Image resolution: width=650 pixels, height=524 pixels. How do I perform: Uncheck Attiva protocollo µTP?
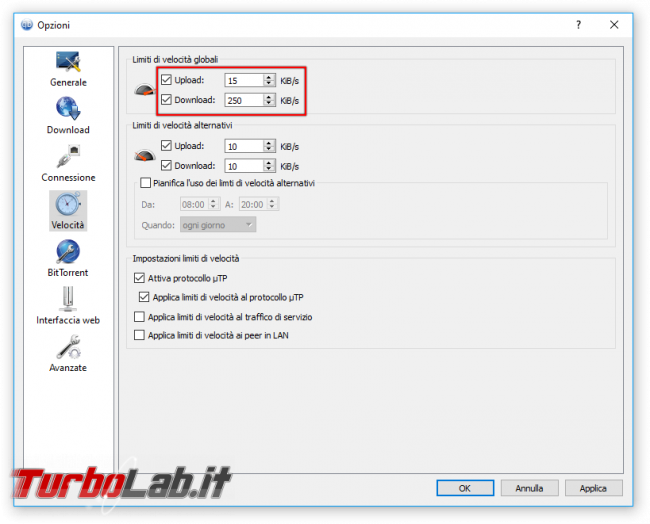coord(139,278)
